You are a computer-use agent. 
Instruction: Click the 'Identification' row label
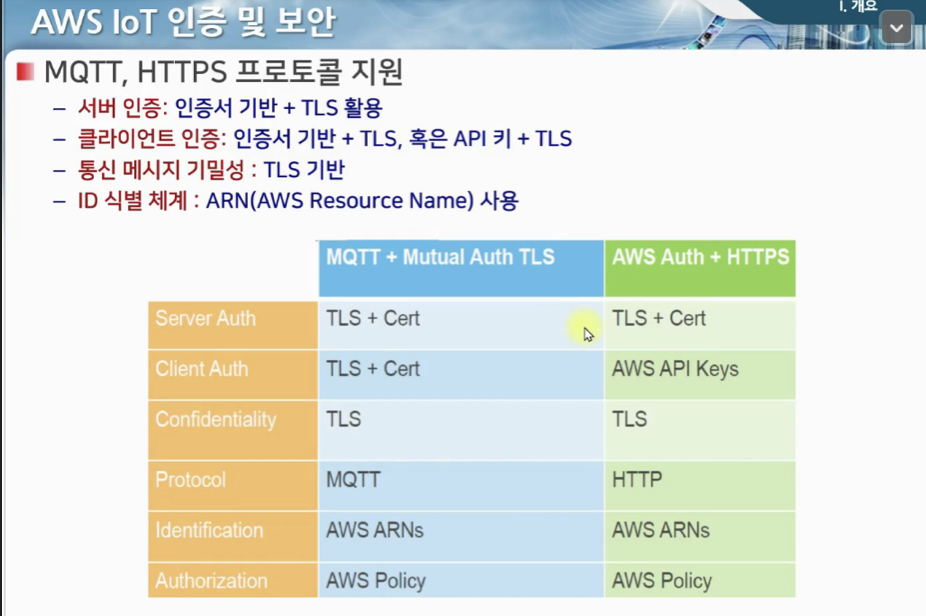233,536
